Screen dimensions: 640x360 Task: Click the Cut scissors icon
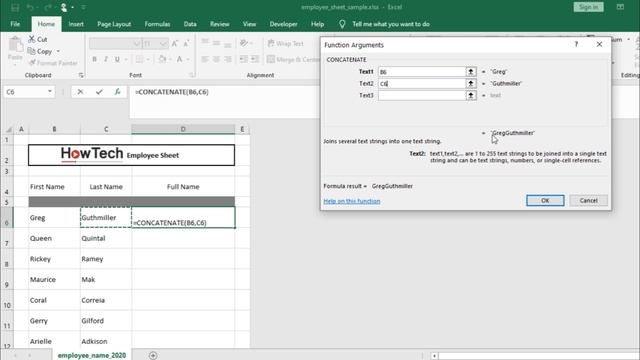pyautogui.click(x=32, y=39)
